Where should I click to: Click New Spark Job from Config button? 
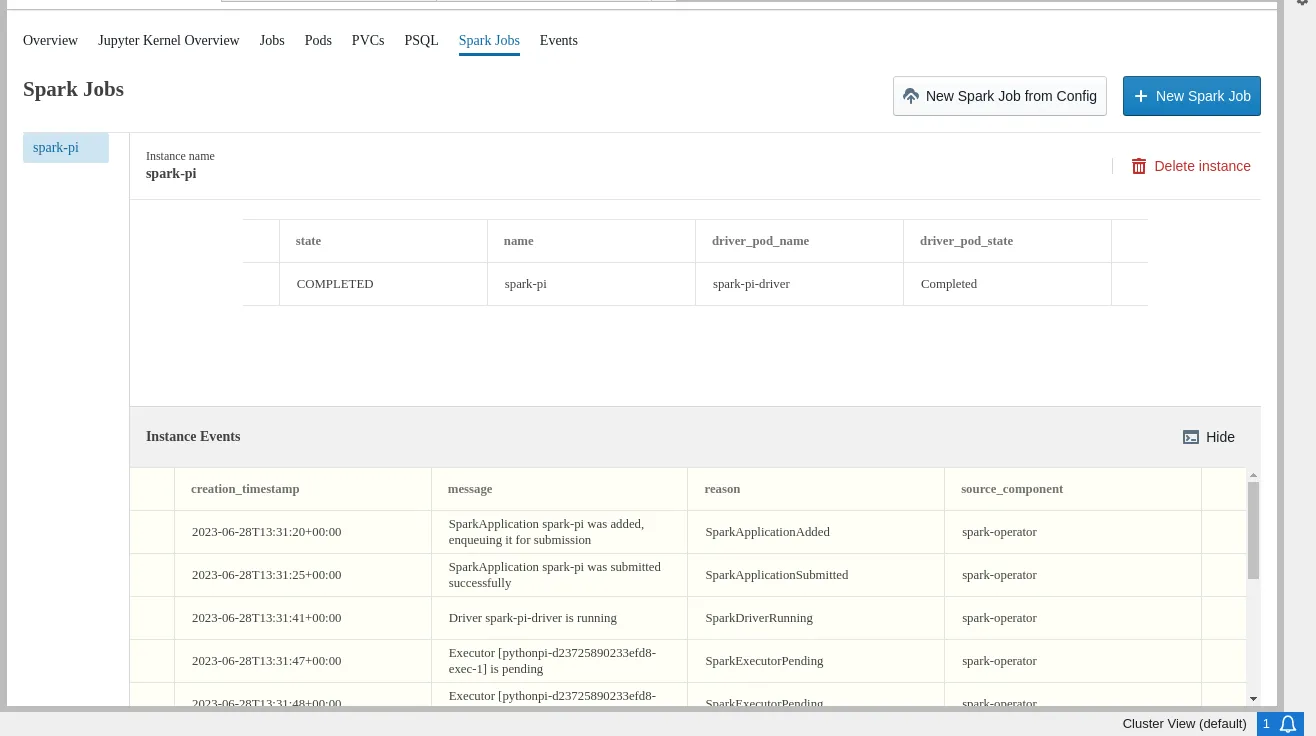pyautogui.click(x=1000, y=96)
